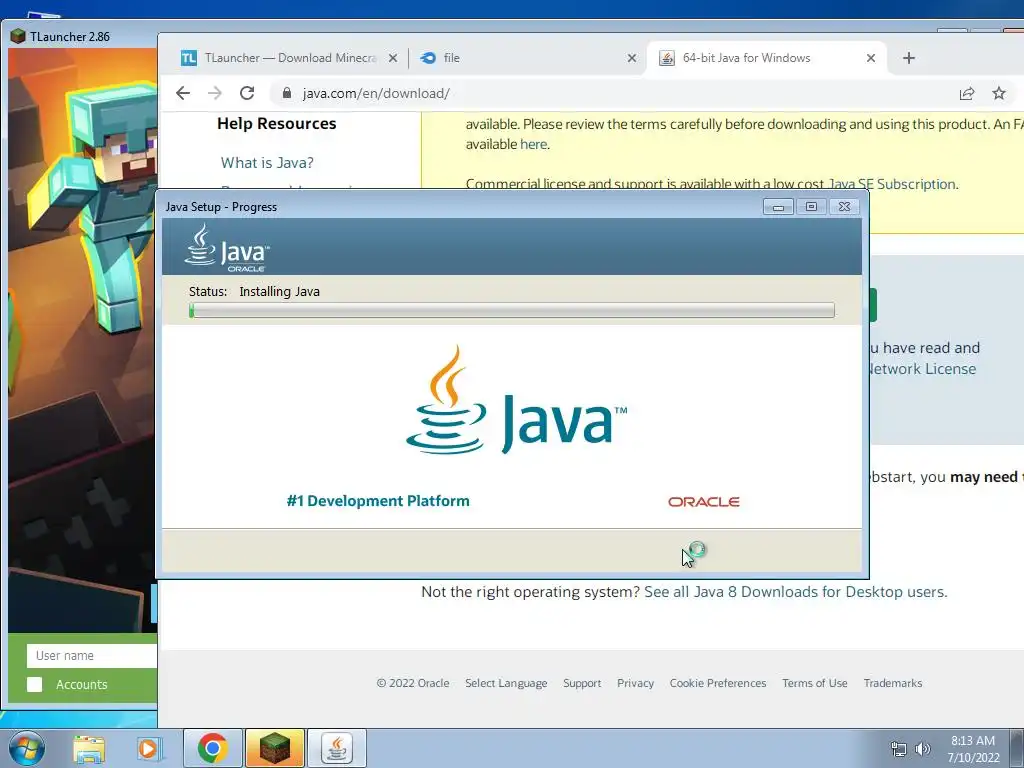Click the large Java logo banner
This screenshot has width=1024, height=768.
coord(516,400)
